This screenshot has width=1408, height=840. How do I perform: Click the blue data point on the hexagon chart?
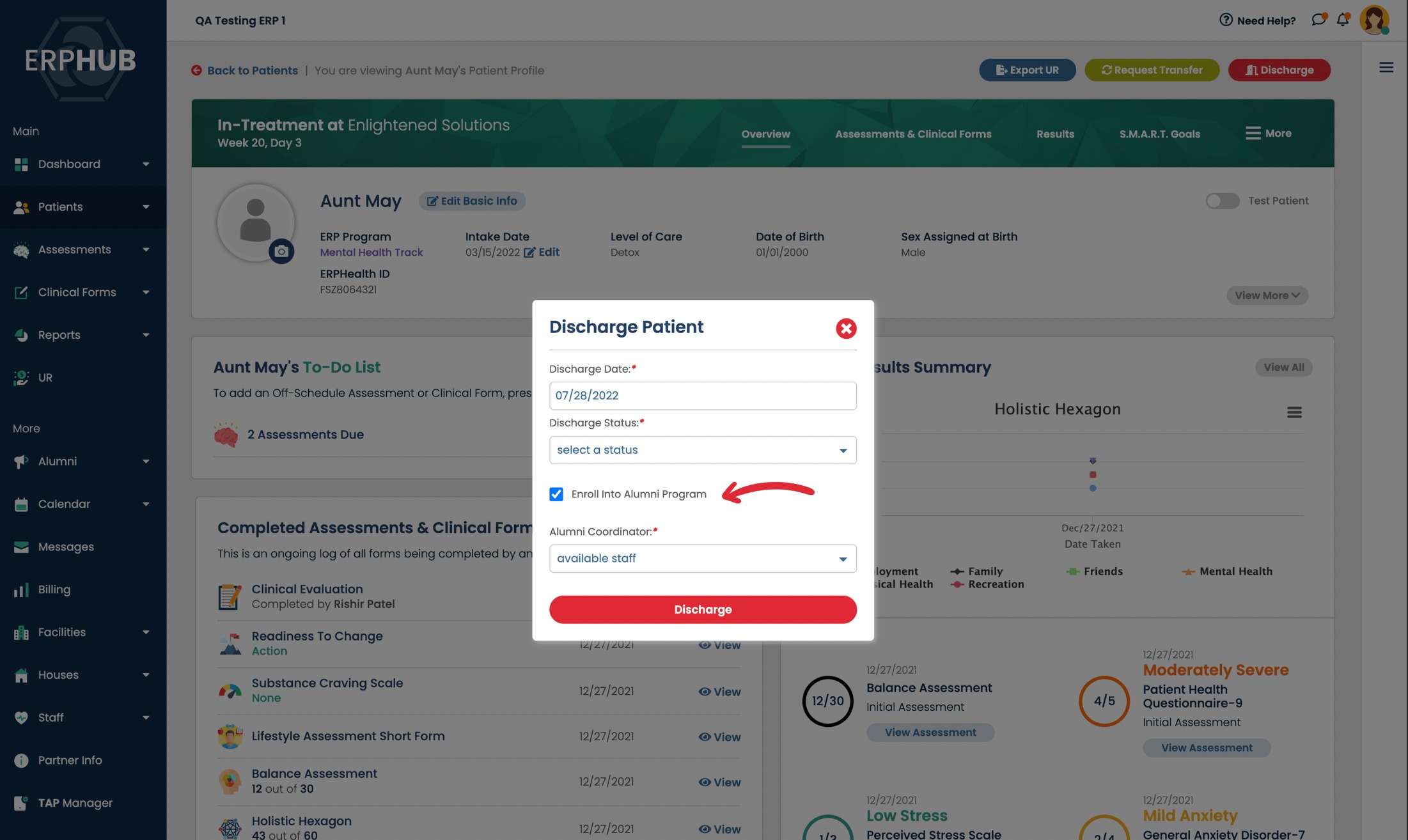click(x=1093, y=488)
